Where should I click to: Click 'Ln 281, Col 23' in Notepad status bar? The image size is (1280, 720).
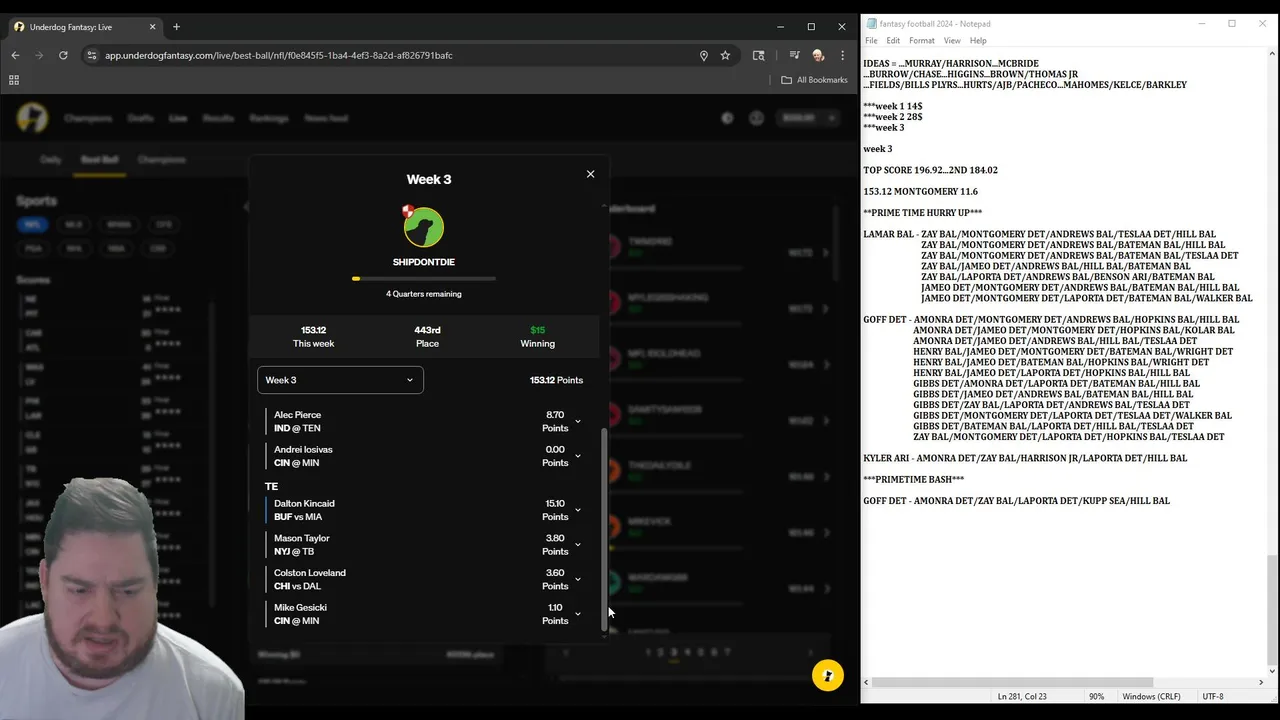(x=1022, y=696)
